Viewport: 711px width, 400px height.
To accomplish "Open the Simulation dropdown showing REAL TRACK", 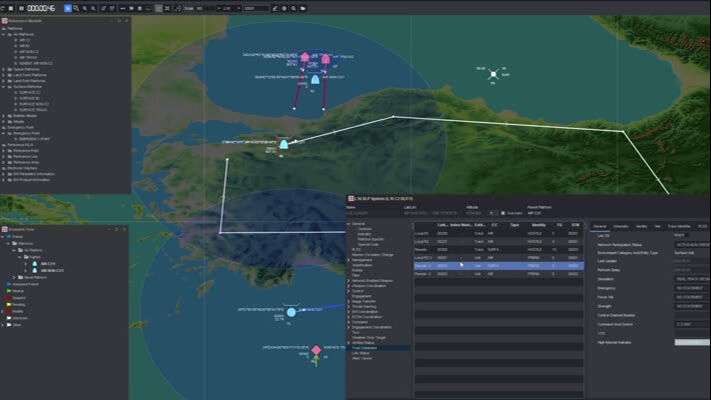I will 690,278.
